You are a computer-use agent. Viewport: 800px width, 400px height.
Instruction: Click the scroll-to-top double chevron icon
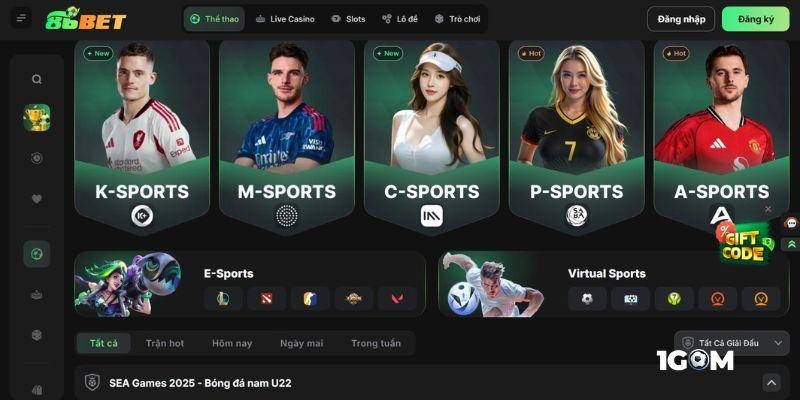(x=791, y=244)
